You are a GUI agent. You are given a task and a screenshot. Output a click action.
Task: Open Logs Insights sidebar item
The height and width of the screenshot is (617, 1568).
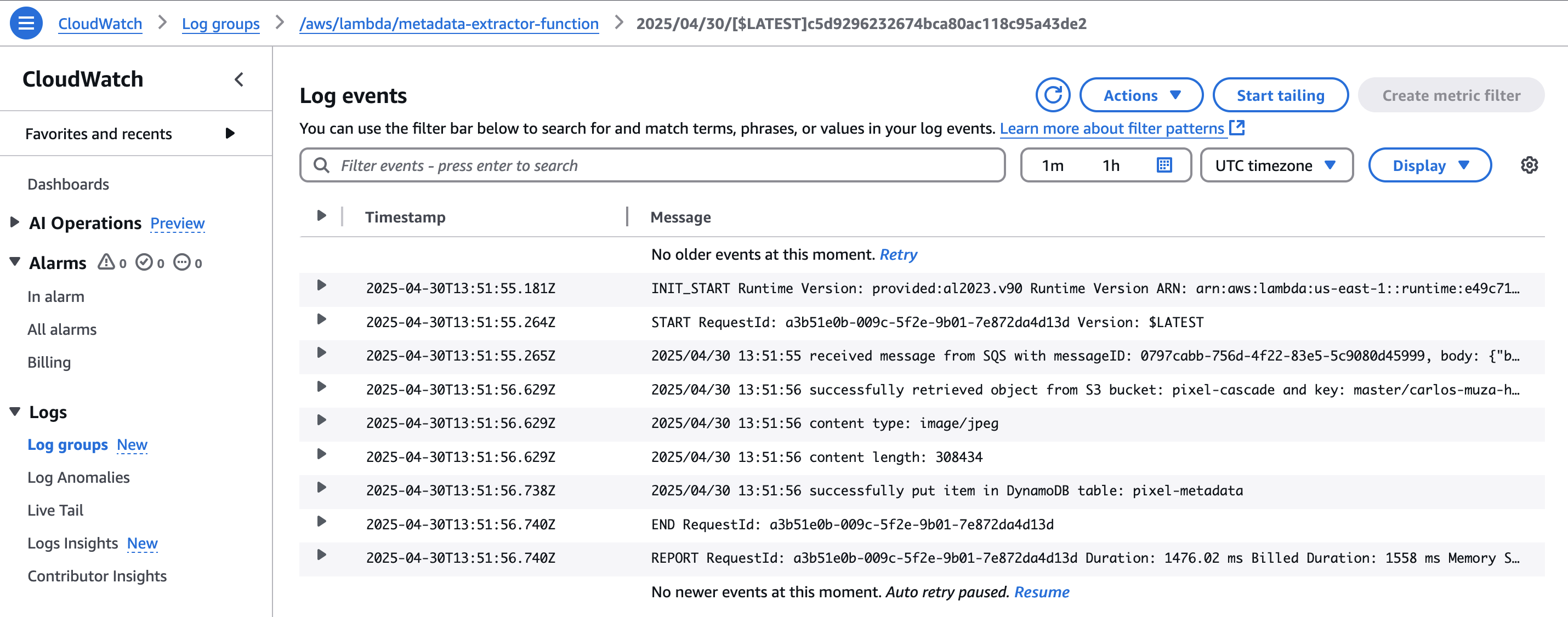coord(72,543)
